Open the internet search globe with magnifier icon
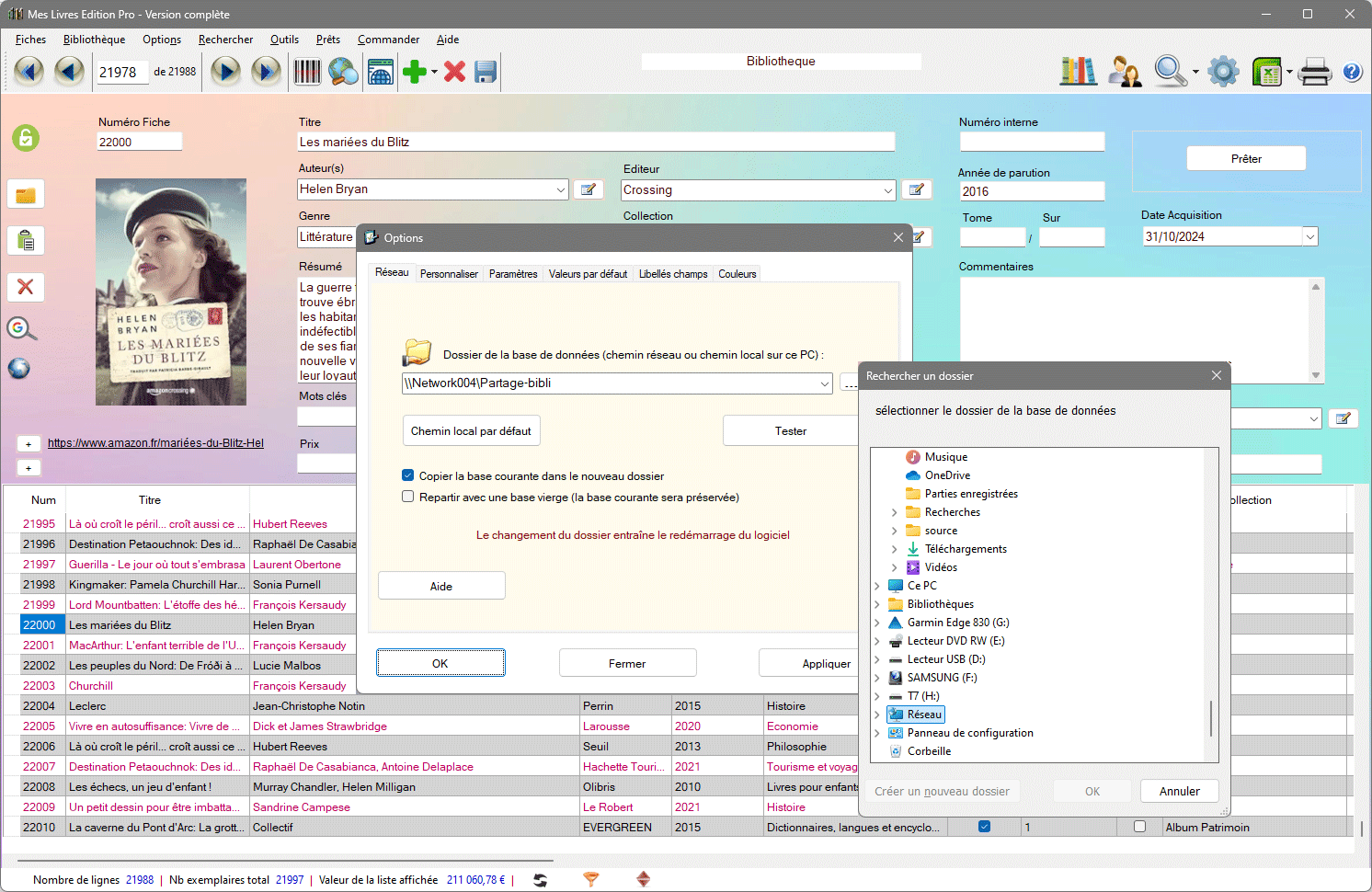This screenshot has height=892, width=1372. tap(343, 71)
